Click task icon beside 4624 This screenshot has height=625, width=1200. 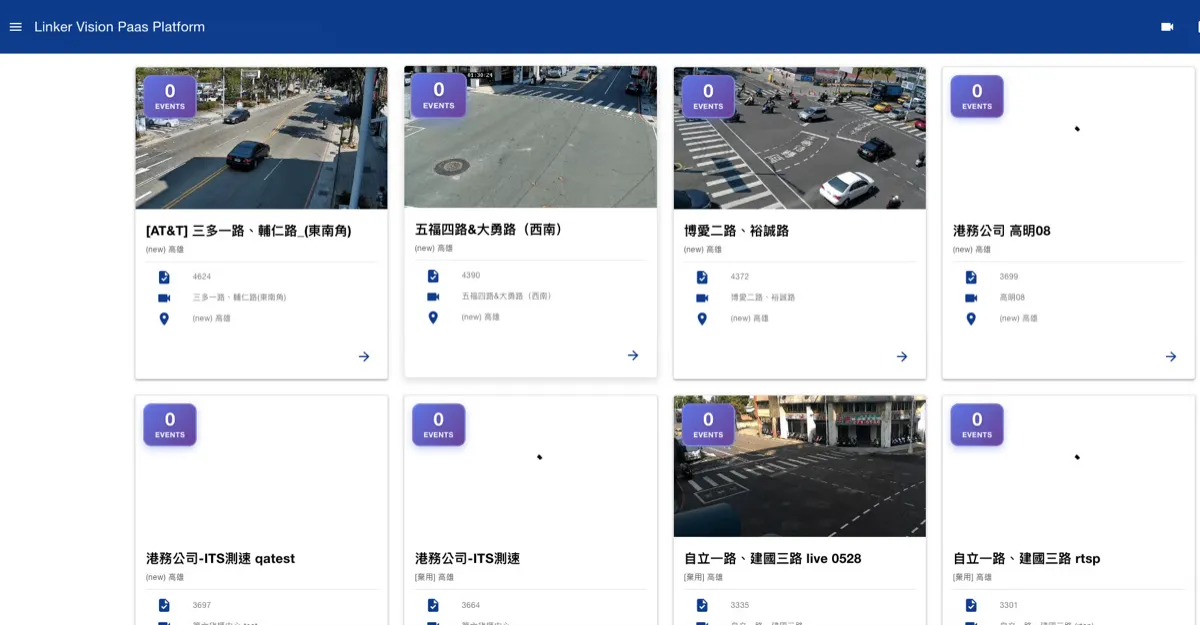point(164,277)
